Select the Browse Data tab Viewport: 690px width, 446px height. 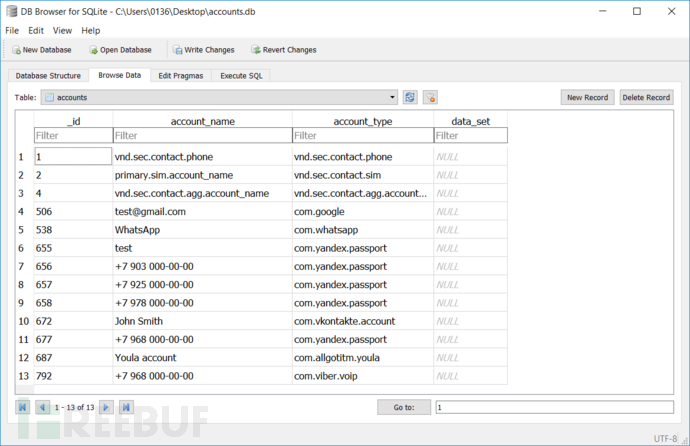pyautogui.click(x=120, y=75)
